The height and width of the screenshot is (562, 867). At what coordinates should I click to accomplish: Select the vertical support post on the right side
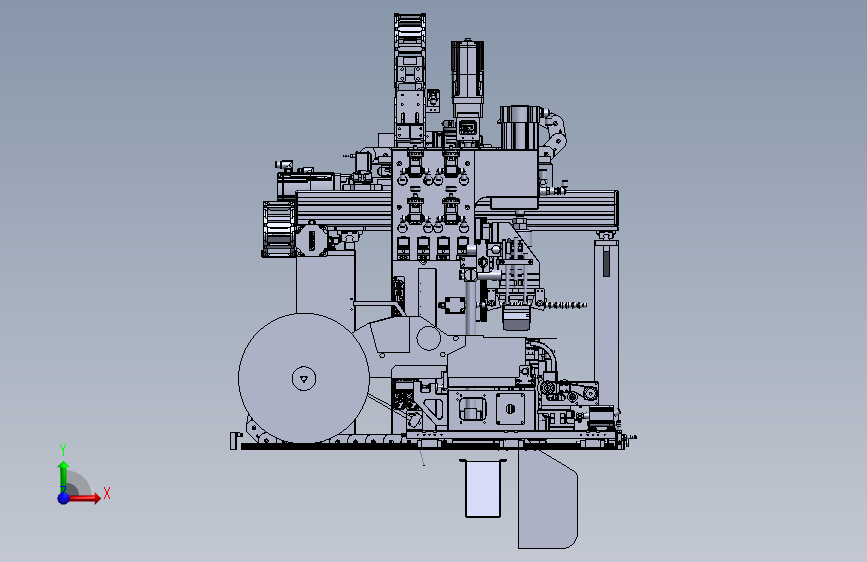click(x=607, y=325)
